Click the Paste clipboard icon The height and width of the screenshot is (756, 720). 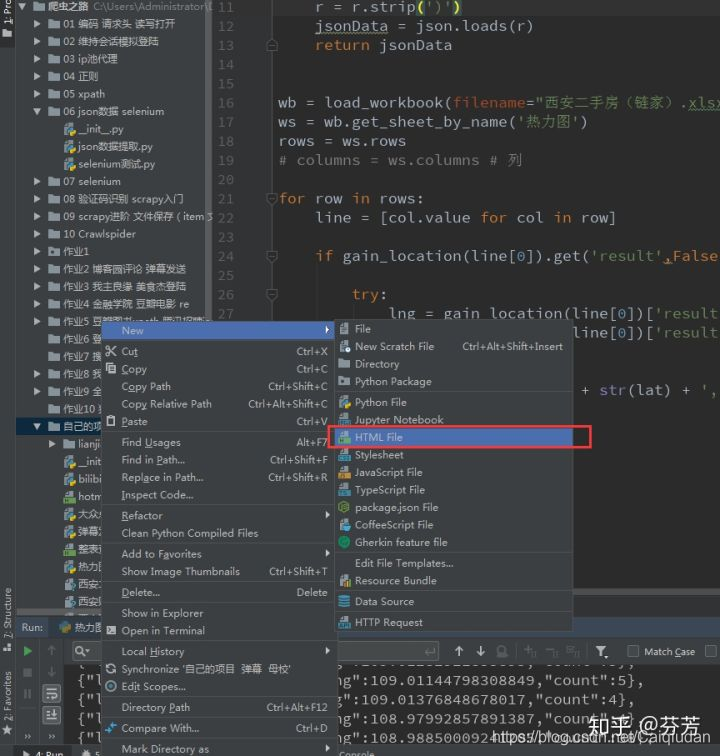pyautogui.click(x=111, y=421)
